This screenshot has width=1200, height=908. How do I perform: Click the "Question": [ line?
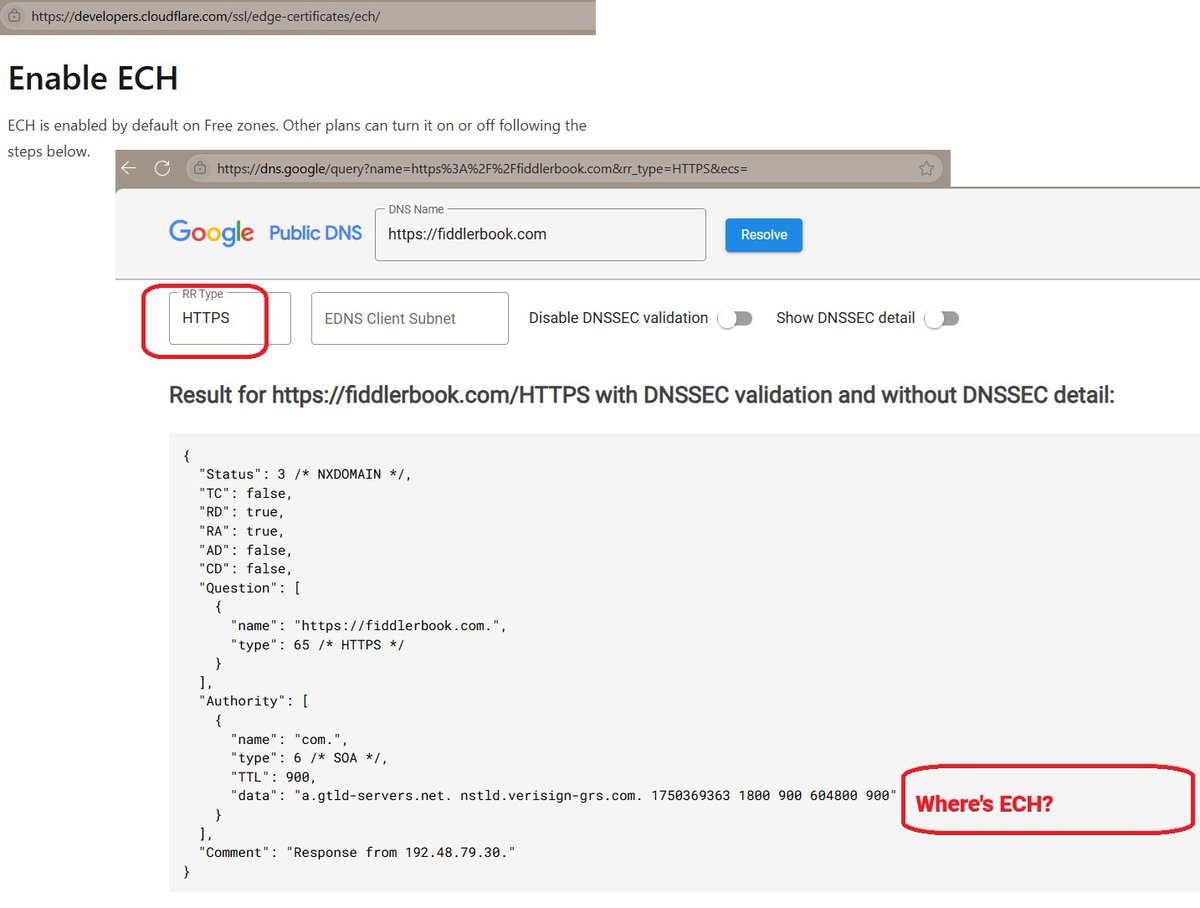coord(250,588)
